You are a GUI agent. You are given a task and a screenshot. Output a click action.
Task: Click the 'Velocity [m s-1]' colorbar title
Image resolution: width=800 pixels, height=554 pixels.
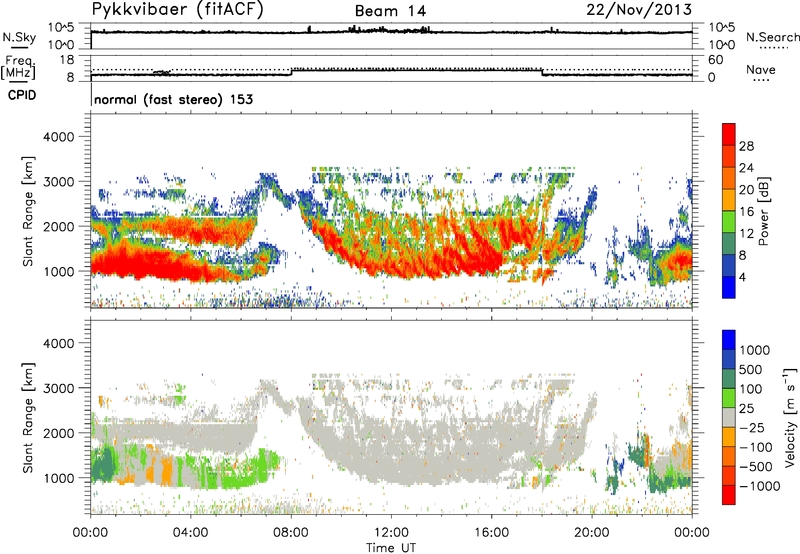click(790, 417)
